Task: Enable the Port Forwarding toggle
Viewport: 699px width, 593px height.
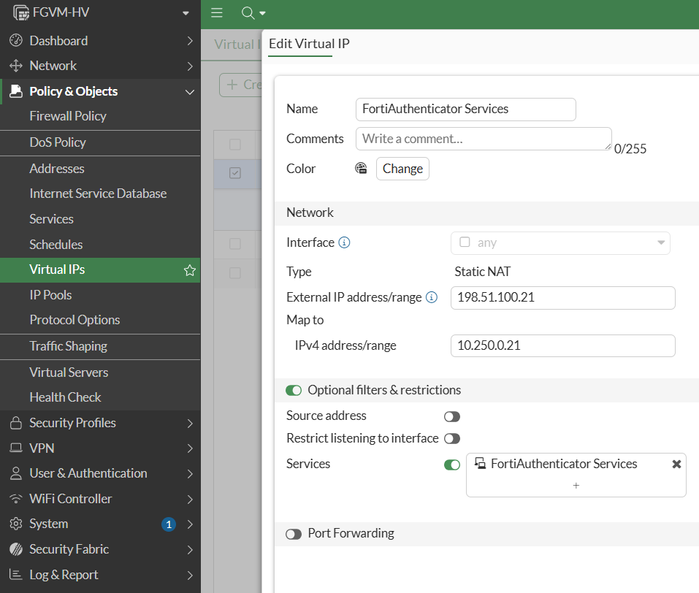Action: click(293, 534)
